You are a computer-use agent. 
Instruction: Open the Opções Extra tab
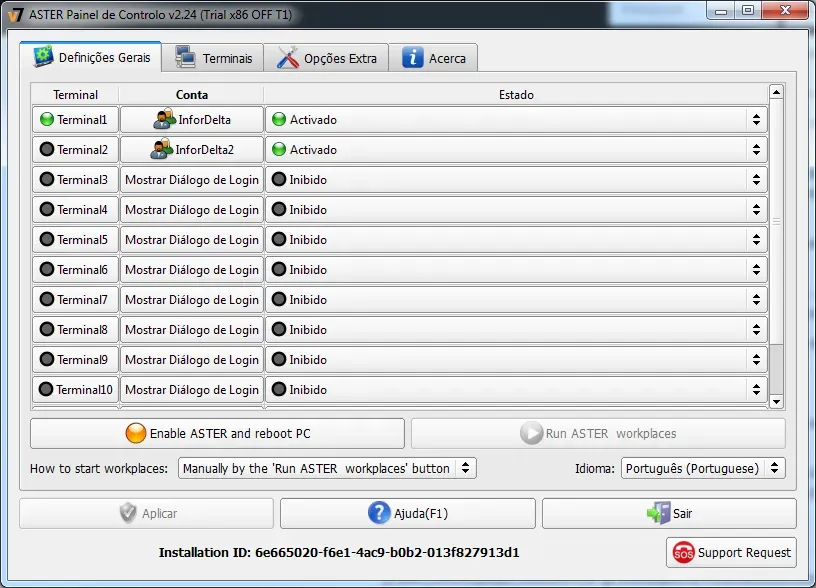(327, 57)
